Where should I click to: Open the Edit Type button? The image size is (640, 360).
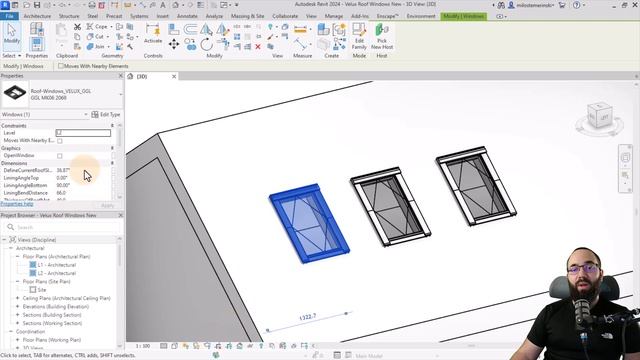tap(106, 115)
